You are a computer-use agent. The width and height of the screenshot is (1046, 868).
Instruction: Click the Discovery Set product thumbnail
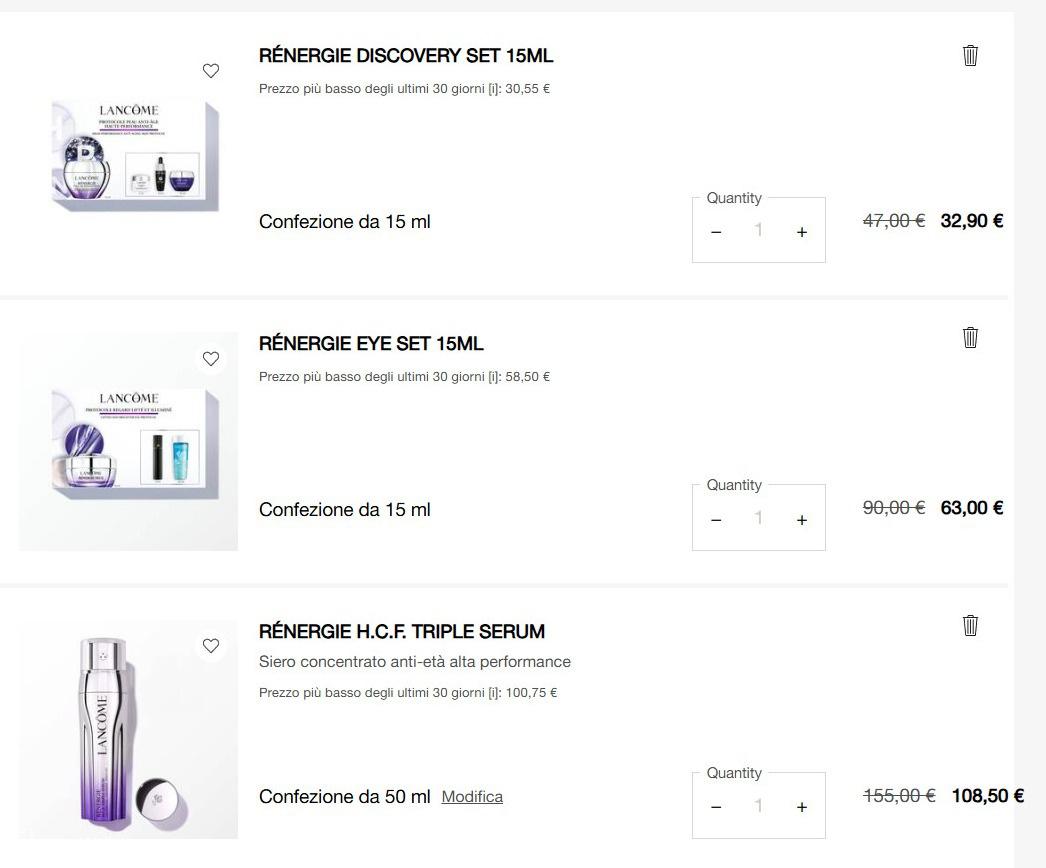pyautogui.click(x=134, y=155)
